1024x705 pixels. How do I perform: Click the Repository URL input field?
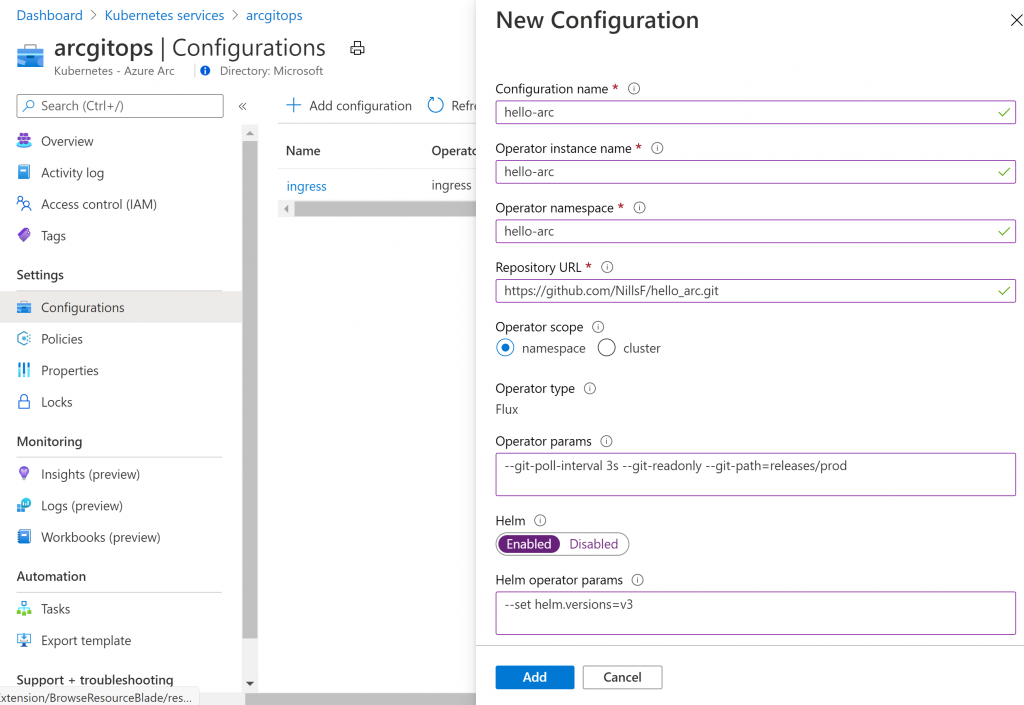click(x=756, y=290)
